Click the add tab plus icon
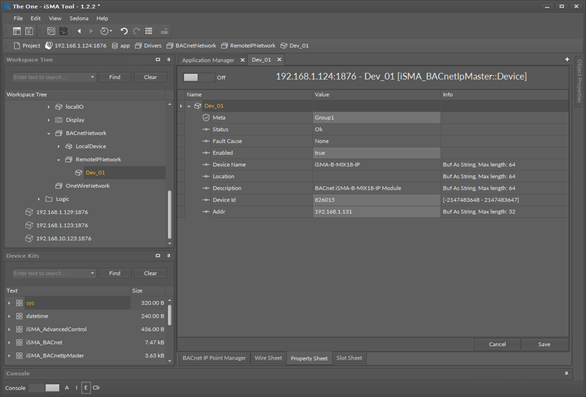586x397 pixels. pyautogui.click(x=567, y=59)
